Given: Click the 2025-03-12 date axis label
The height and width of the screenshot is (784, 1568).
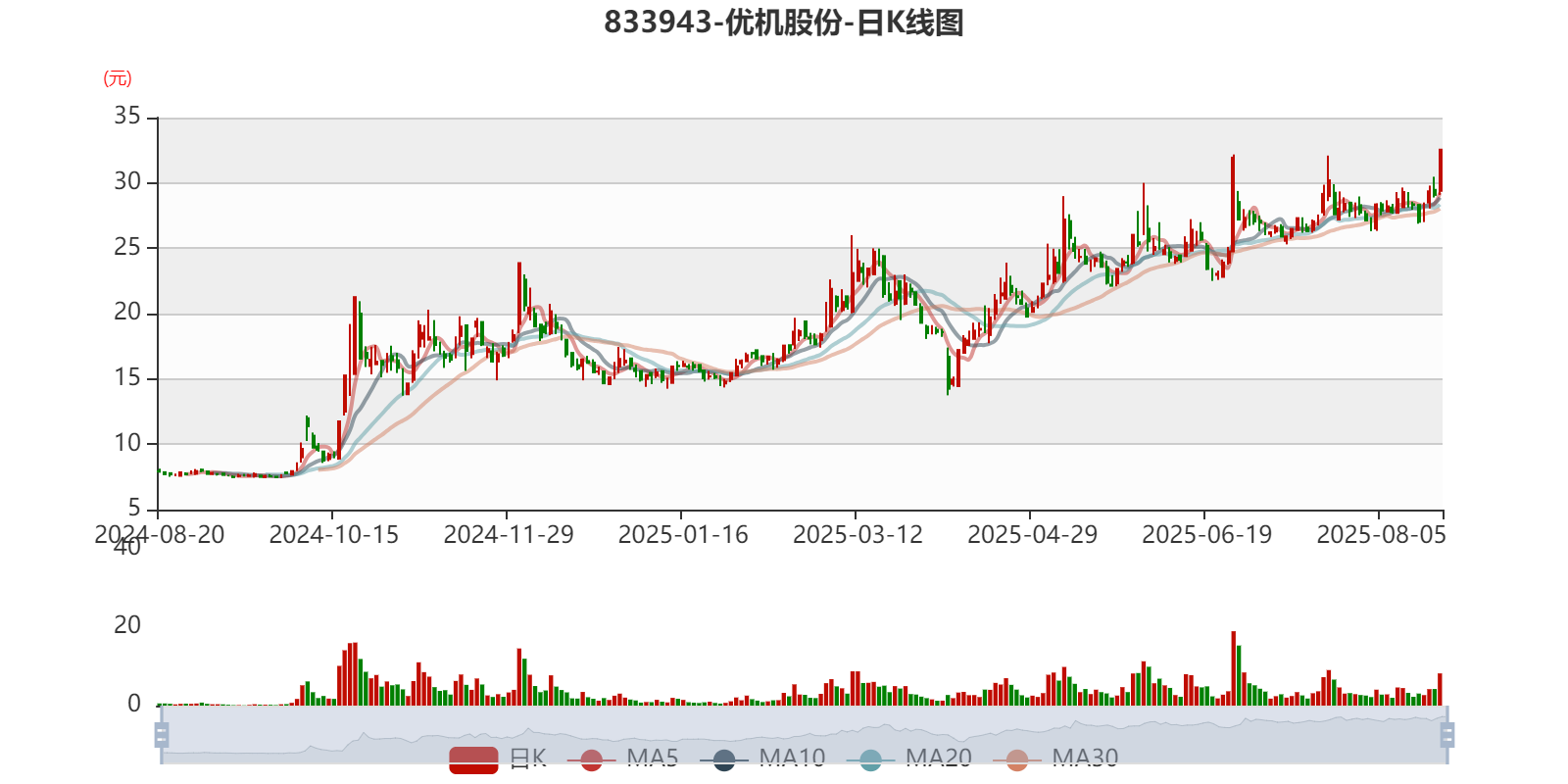Looking at the screenshot, I should [x=857, y=534].
